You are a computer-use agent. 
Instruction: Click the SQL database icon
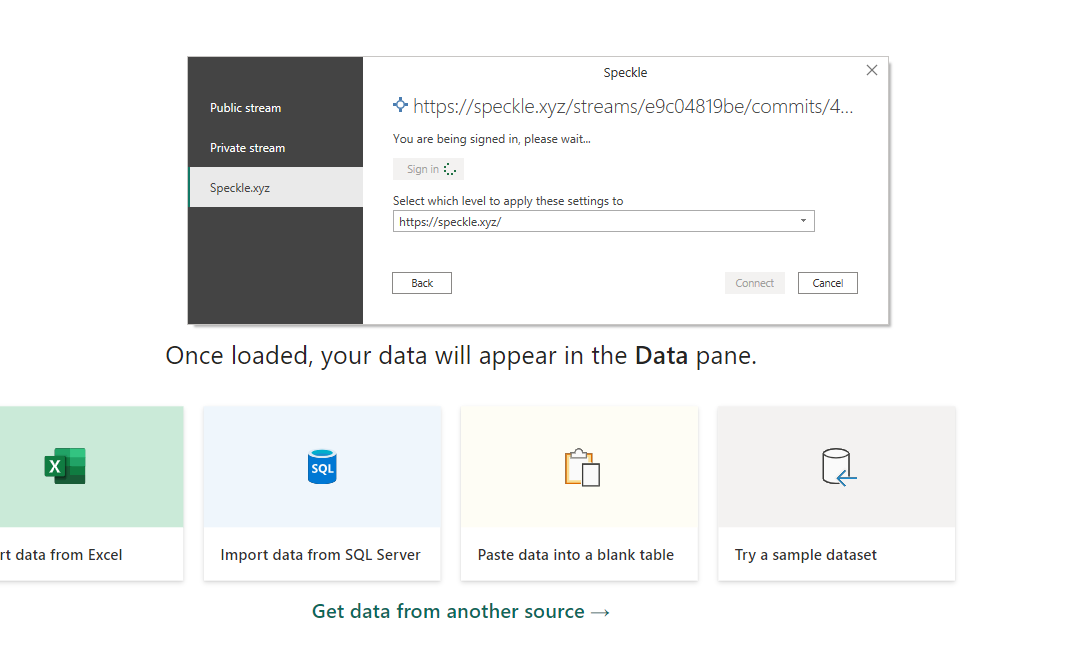[322, 467]
